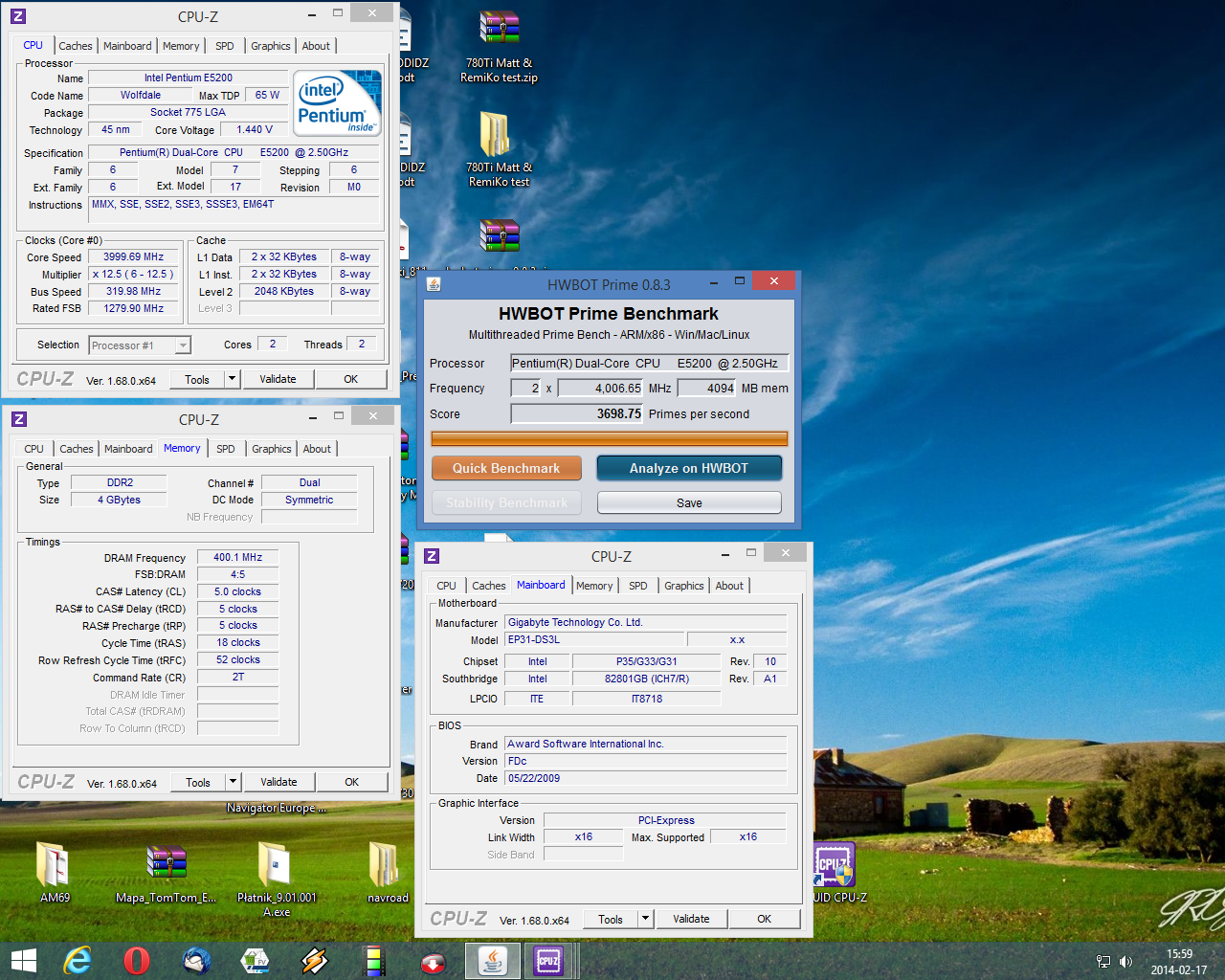Click the Core Voltage value 1.440 V
The image size is (1225, 980).
[255, 129]
